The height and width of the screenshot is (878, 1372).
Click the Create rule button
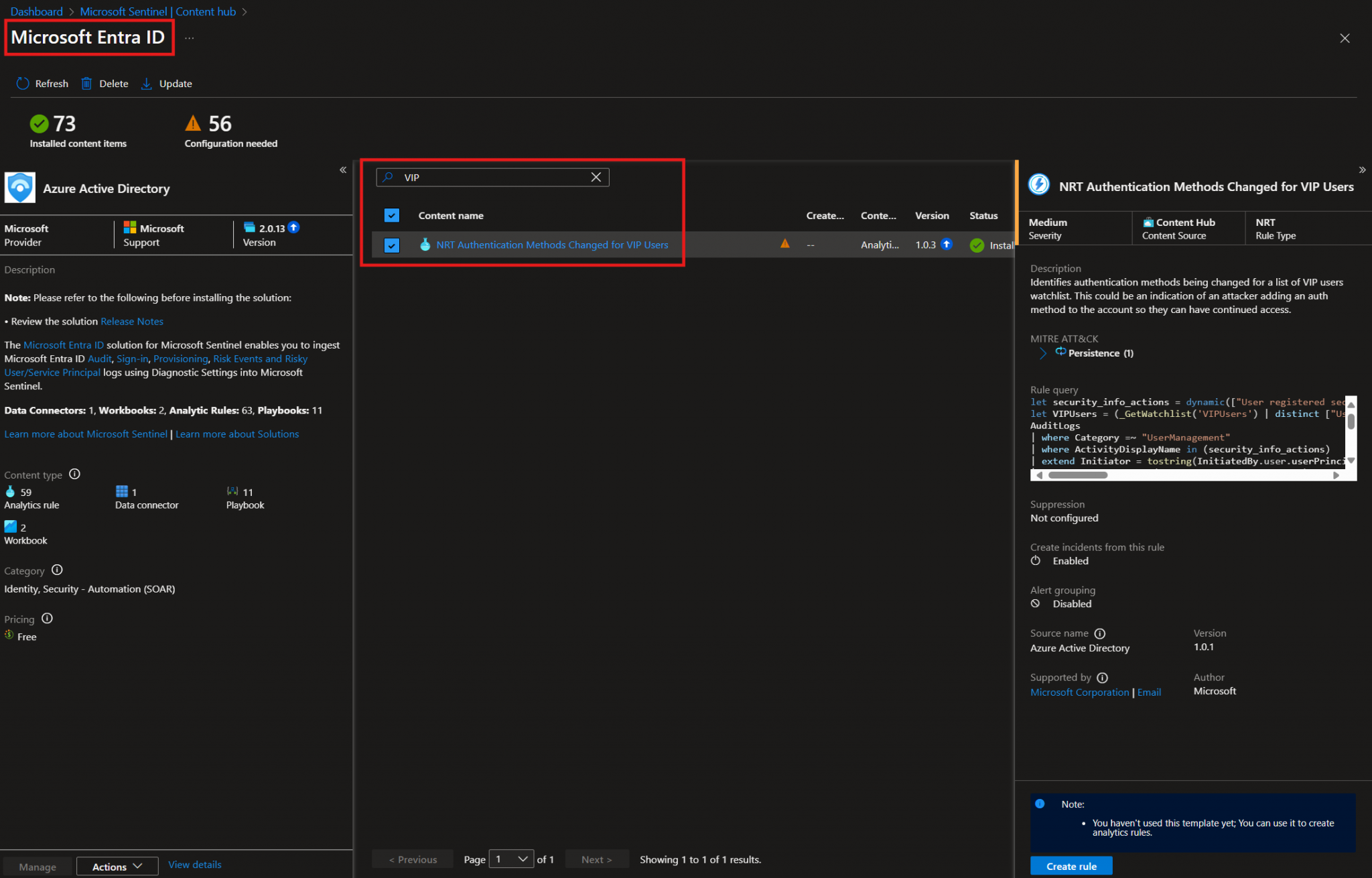pyautogui.click(x=1071, y=865)
